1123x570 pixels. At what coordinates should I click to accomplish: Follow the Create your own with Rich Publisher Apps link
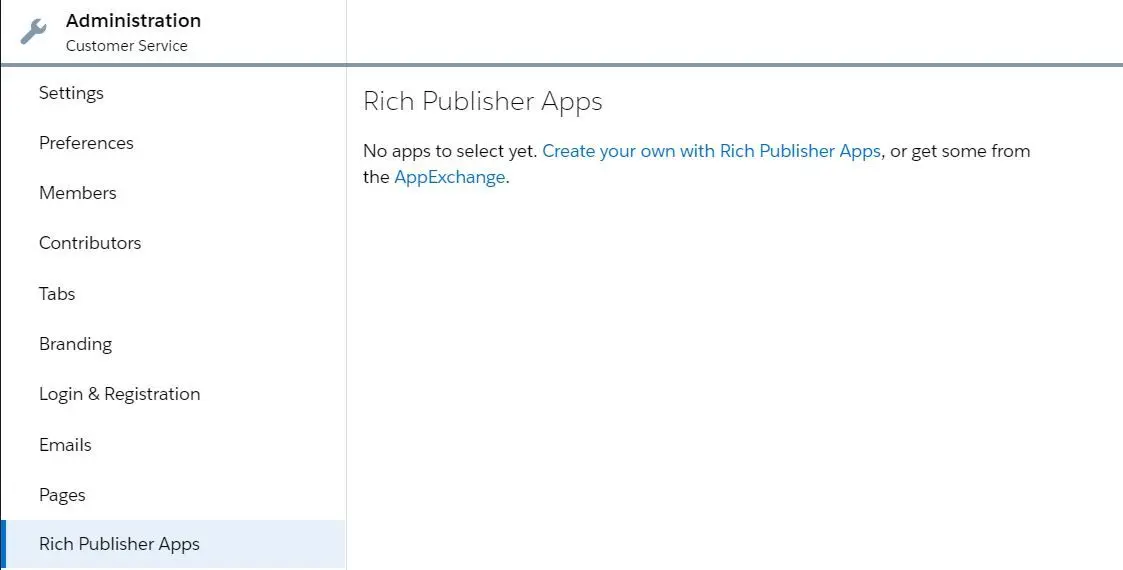click(711, 151)
